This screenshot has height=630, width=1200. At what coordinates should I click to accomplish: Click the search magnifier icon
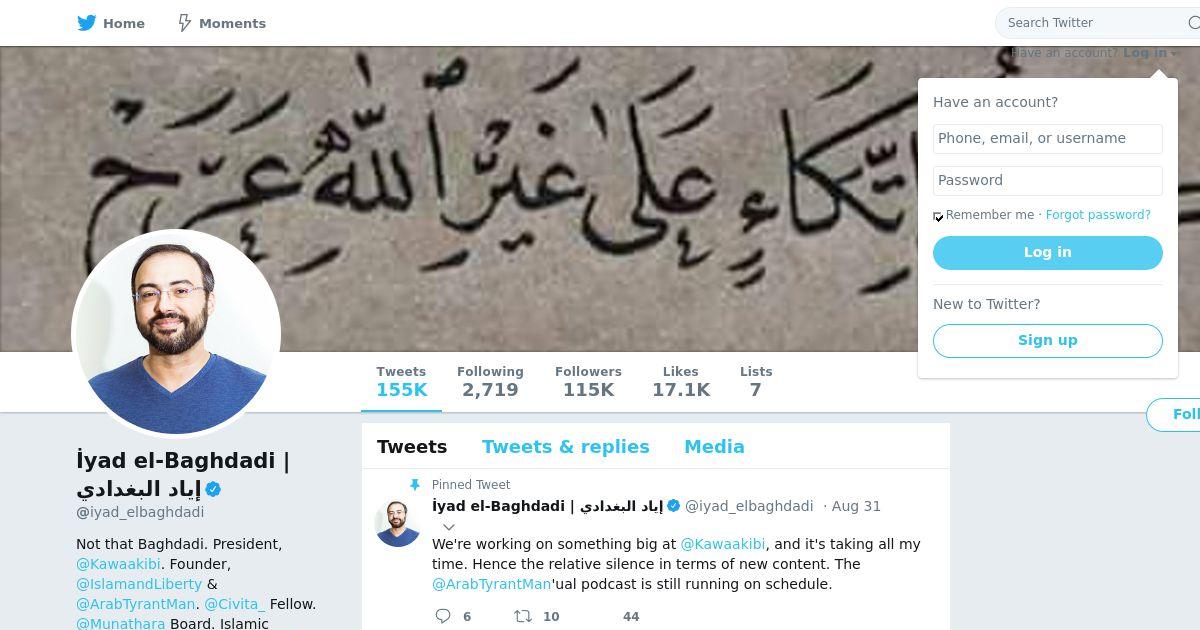pos(1192,23)
